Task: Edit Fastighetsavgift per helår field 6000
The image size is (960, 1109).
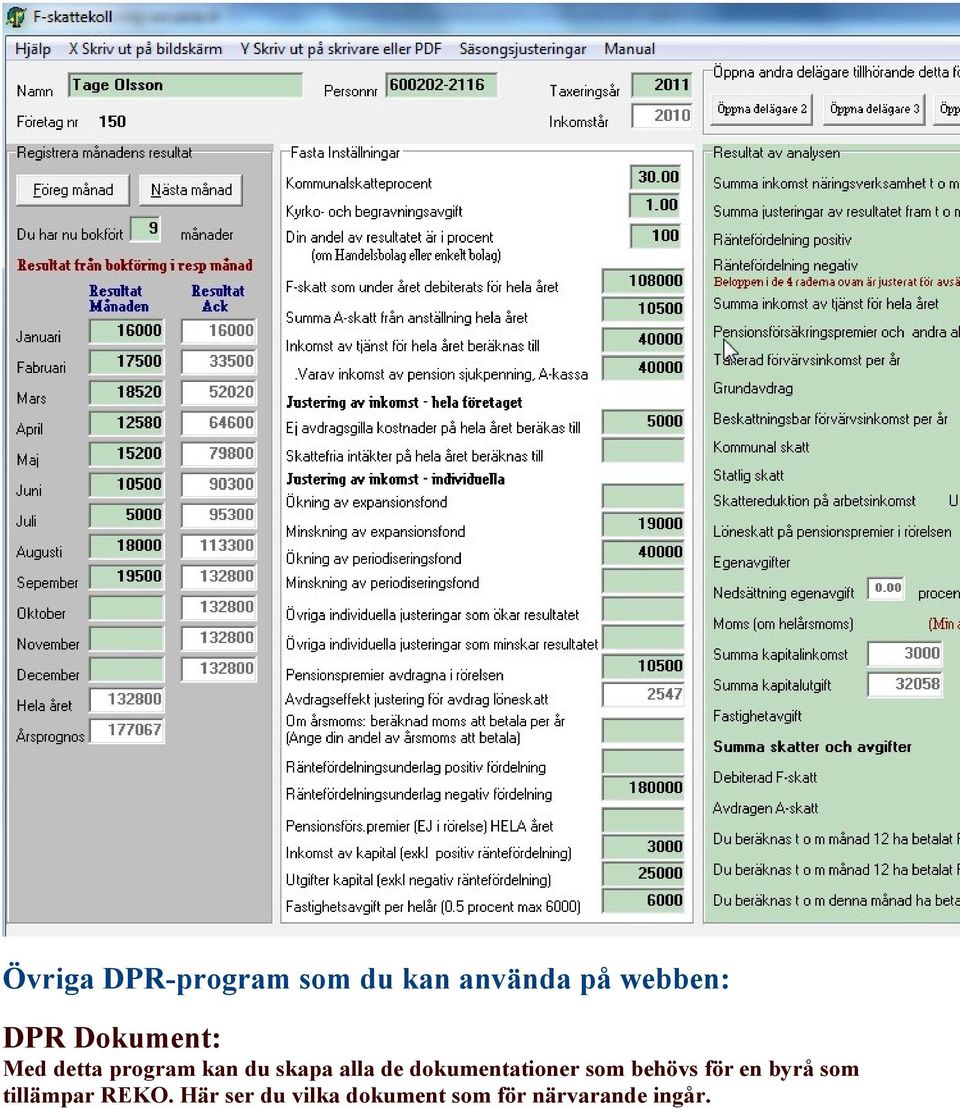Action: pos(643,900)
